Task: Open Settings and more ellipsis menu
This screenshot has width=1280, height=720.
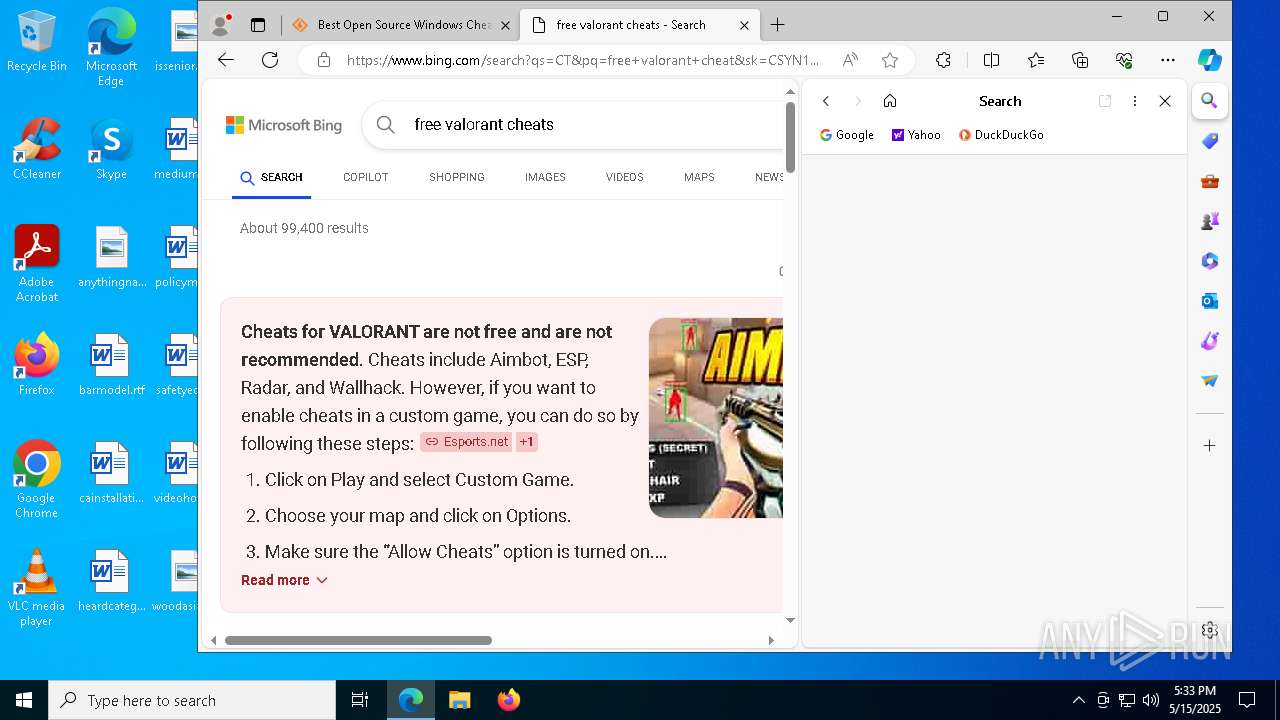Action: (x=1168, y=60)
